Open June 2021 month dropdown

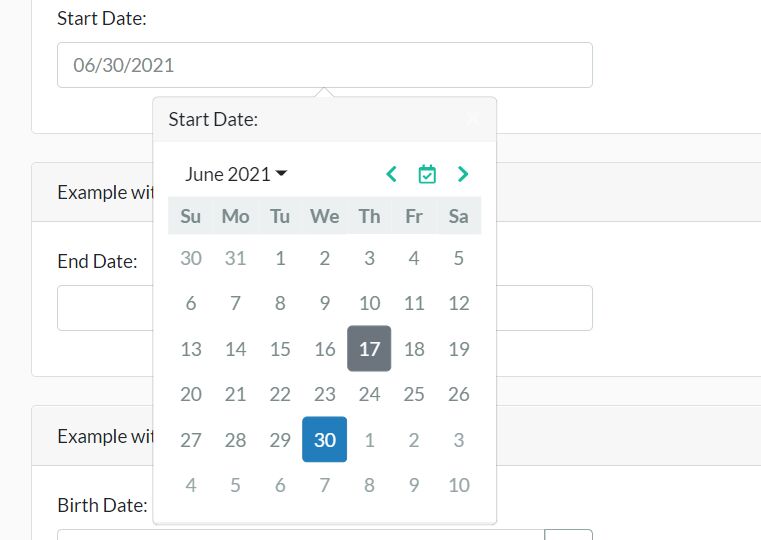coord(236,174)
